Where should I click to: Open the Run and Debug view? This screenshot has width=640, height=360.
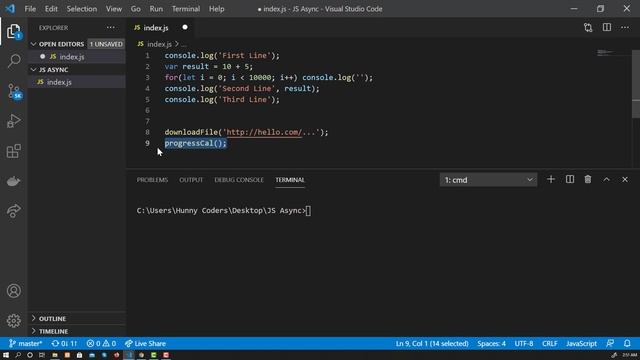[13, 121]
